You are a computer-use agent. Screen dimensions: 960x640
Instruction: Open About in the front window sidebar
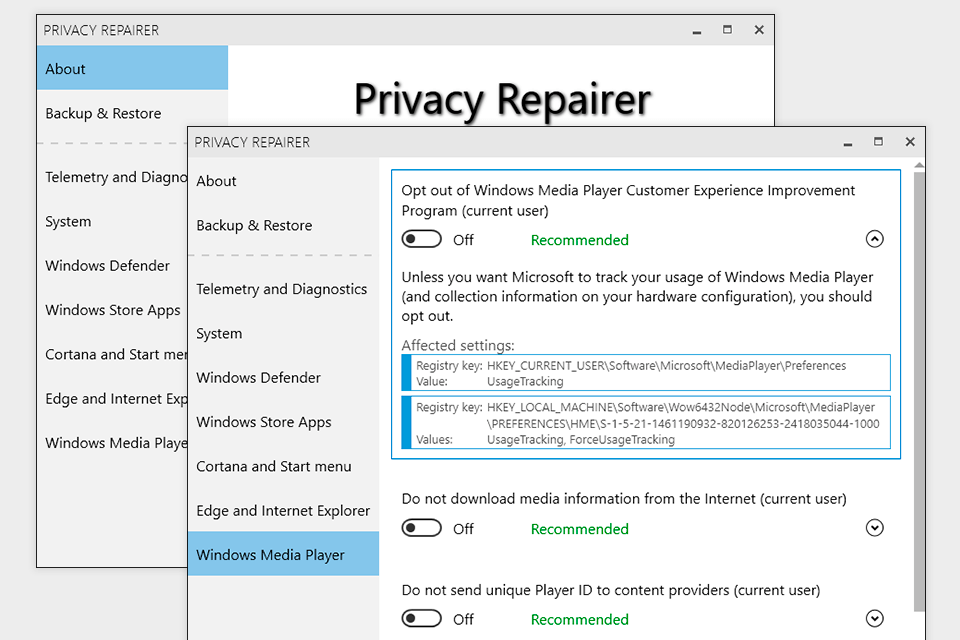click(x=283, y=181)
